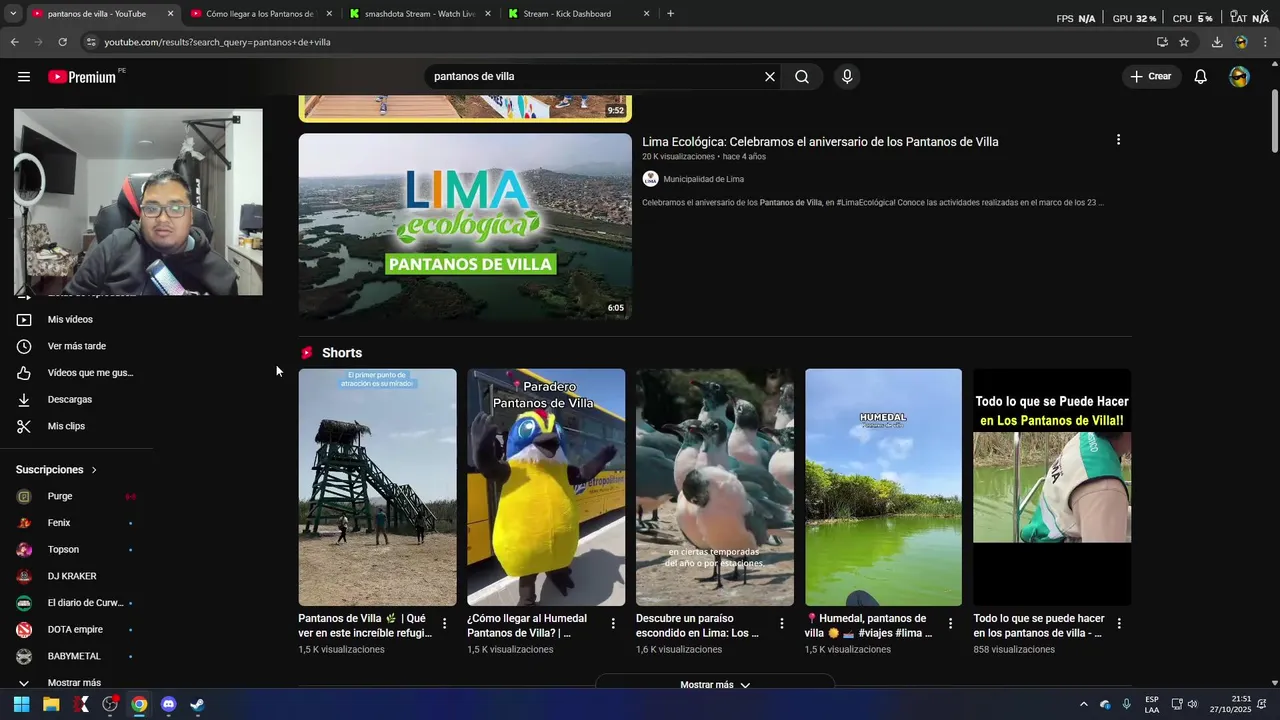Screen dimensions: 1280x720
Task: Bookmark this page with the star
Action: 1184,42
